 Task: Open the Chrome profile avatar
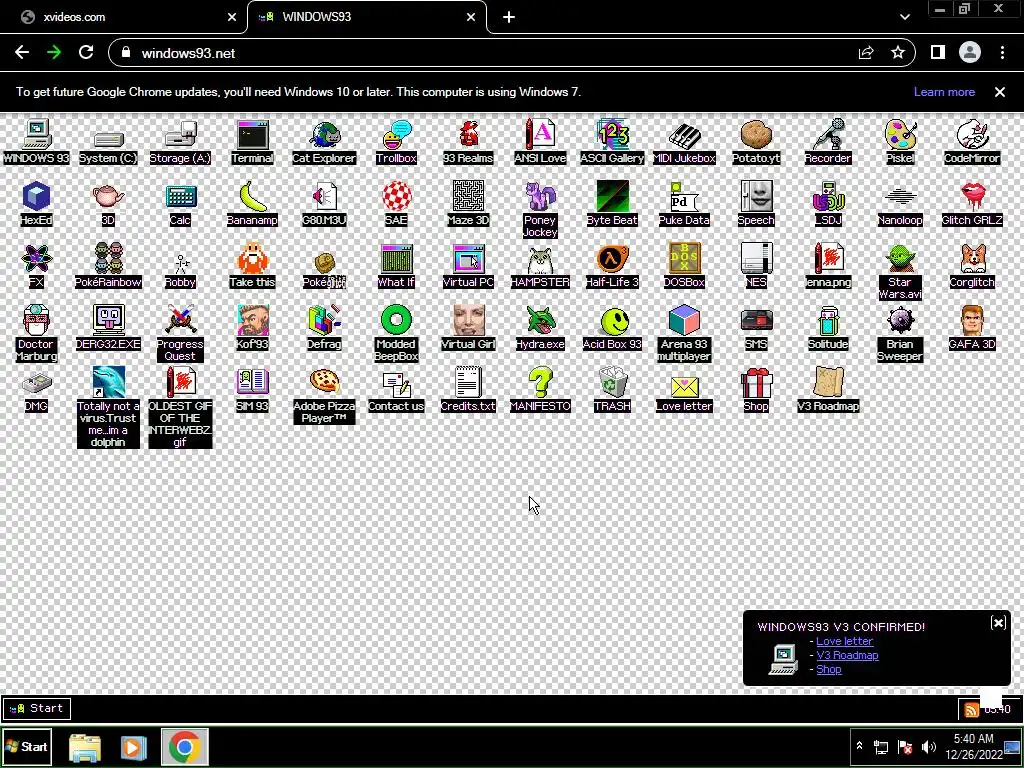(x=970, y=53)
